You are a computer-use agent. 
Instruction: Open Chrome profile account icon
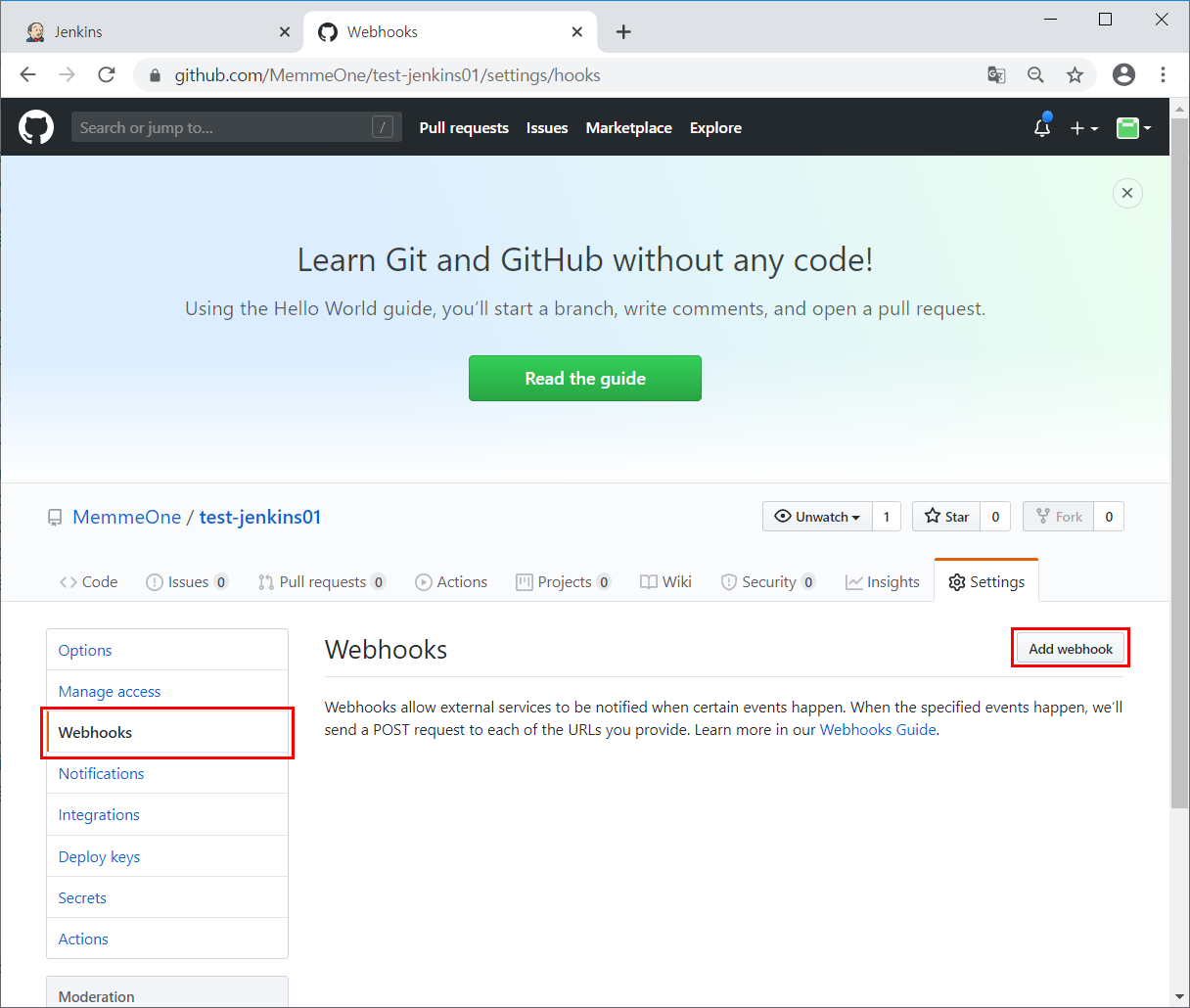coord(1124,74)
